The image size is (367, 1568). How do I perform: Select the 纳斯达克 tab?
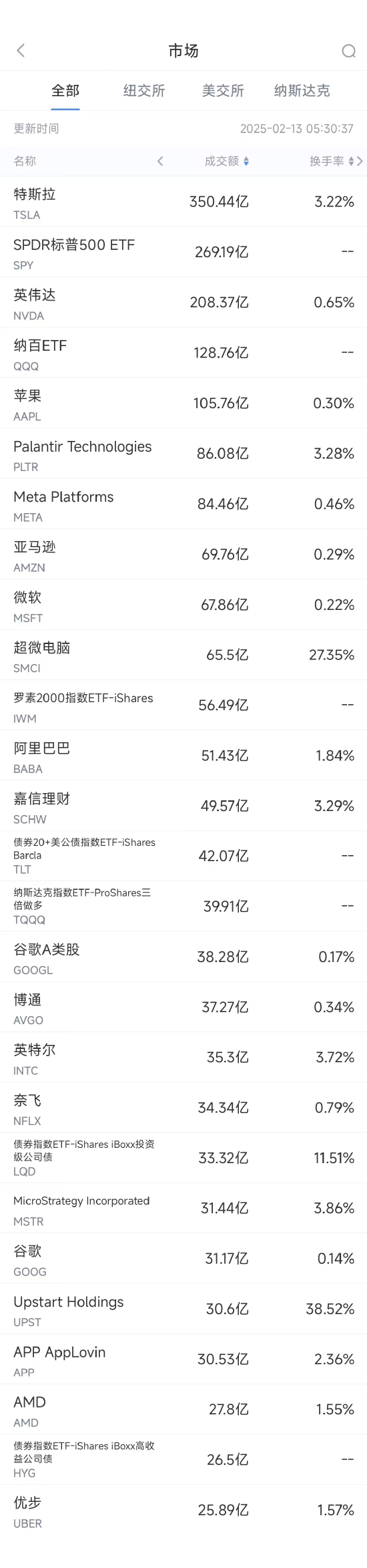click(x=302, y=91)
